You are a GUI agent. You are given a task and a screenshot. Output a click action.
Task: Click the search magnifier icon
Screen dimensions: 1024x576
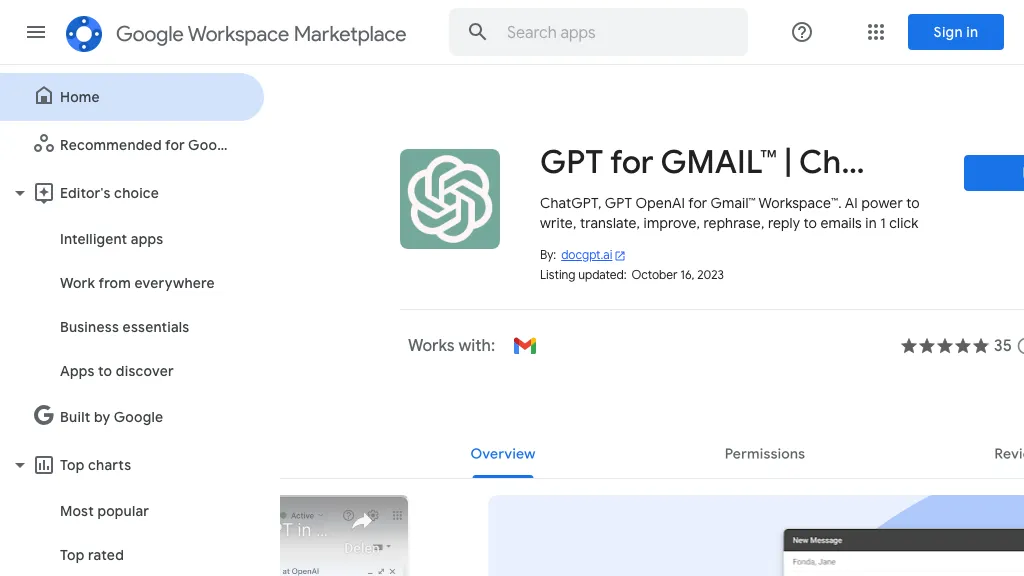(478, 32)
